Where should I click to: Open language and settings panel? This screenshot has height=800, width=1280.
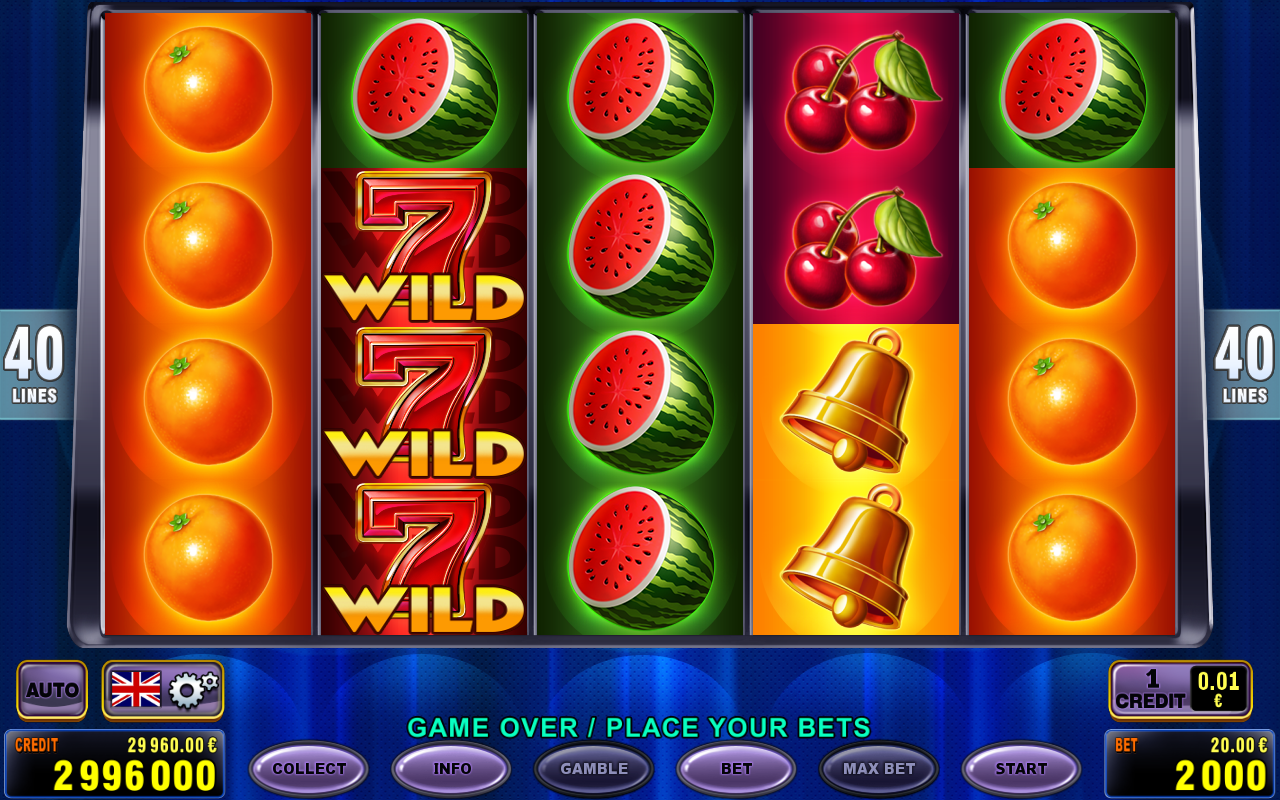(x=163, y=690)
